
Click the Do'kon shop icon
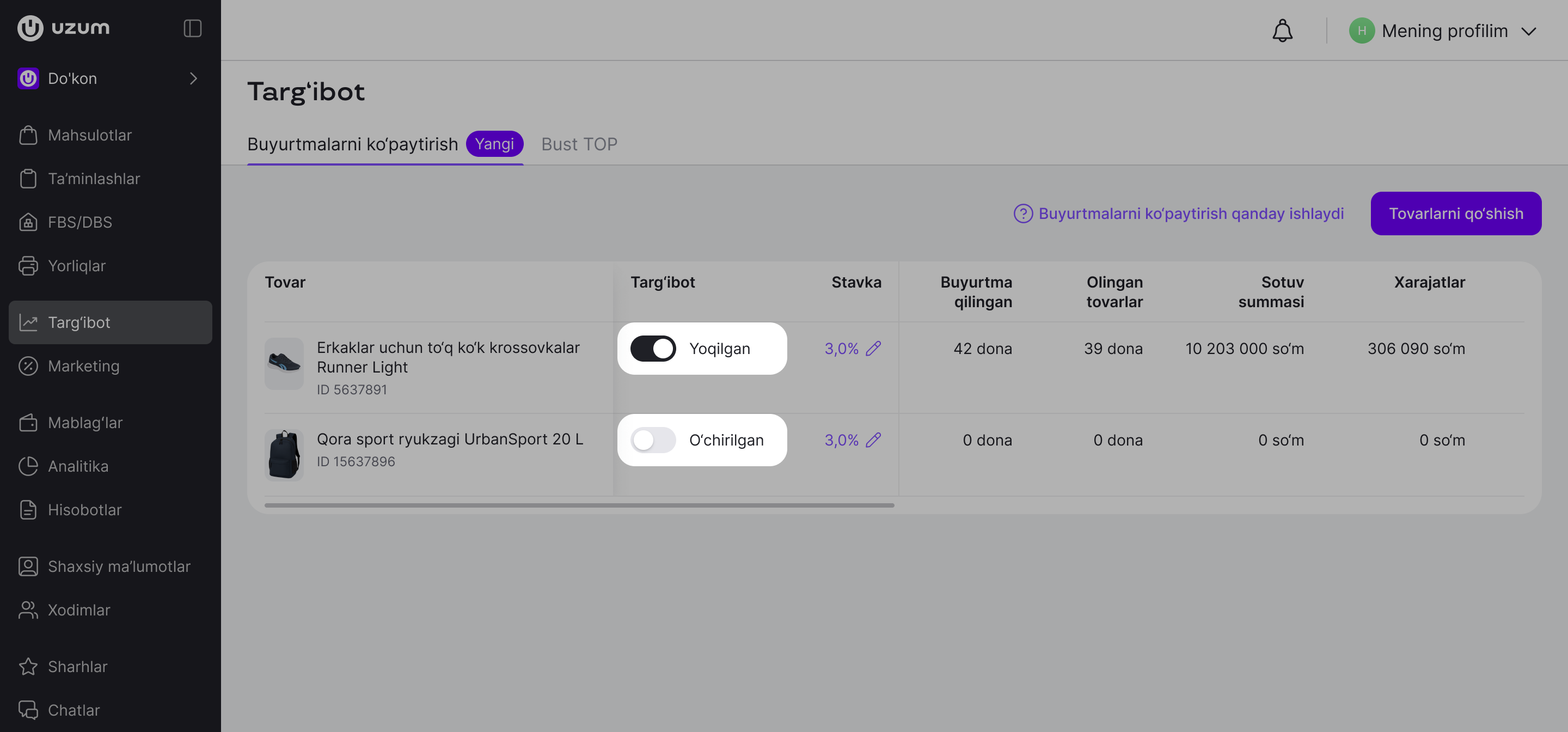click(28, 78)
